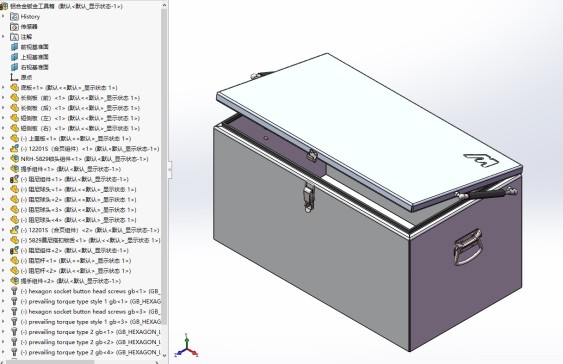The height and width of the screenshot is (364, 563).
Task: Click subassembly icon of 阻尼组件<1>
Action: click(x=14, y=179)
